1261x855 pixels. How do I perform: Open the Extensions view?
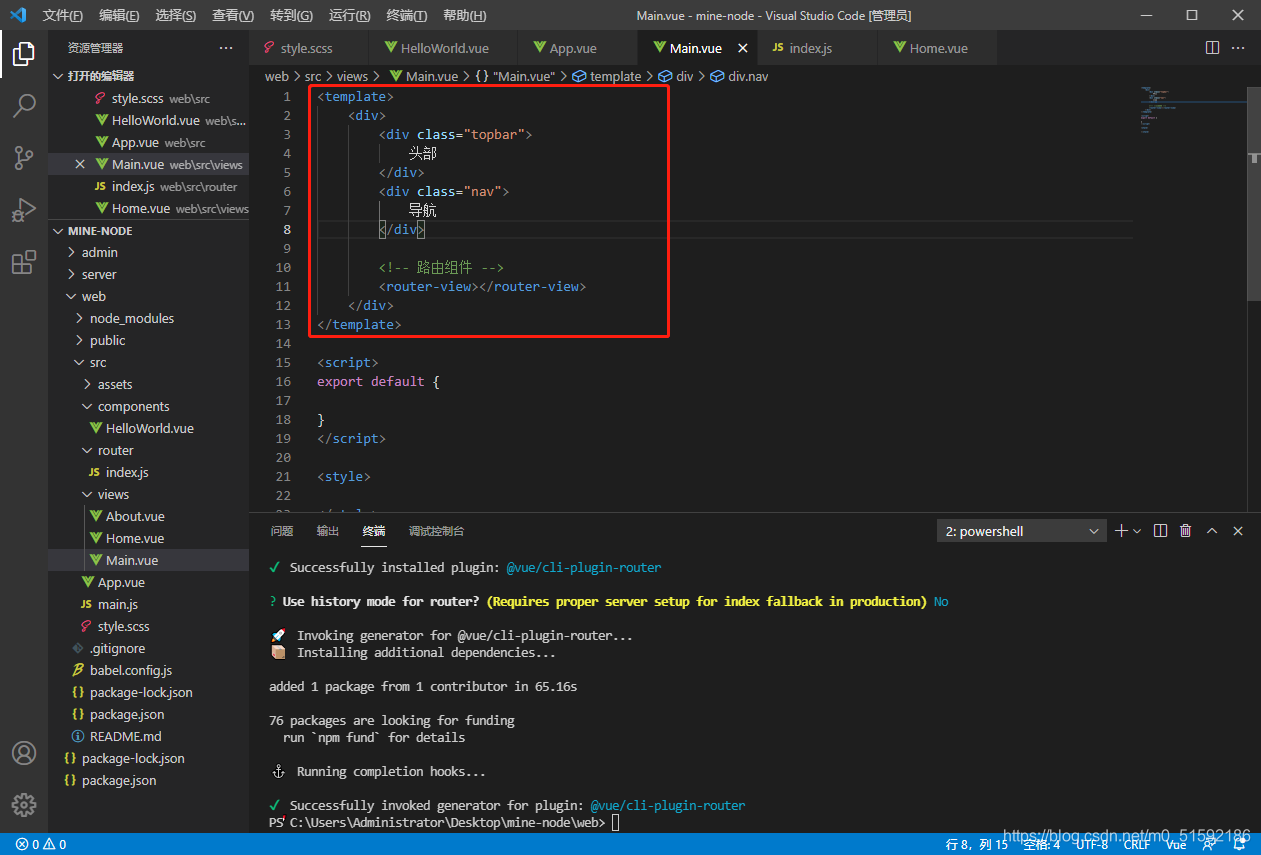click(x=24, y=262)
